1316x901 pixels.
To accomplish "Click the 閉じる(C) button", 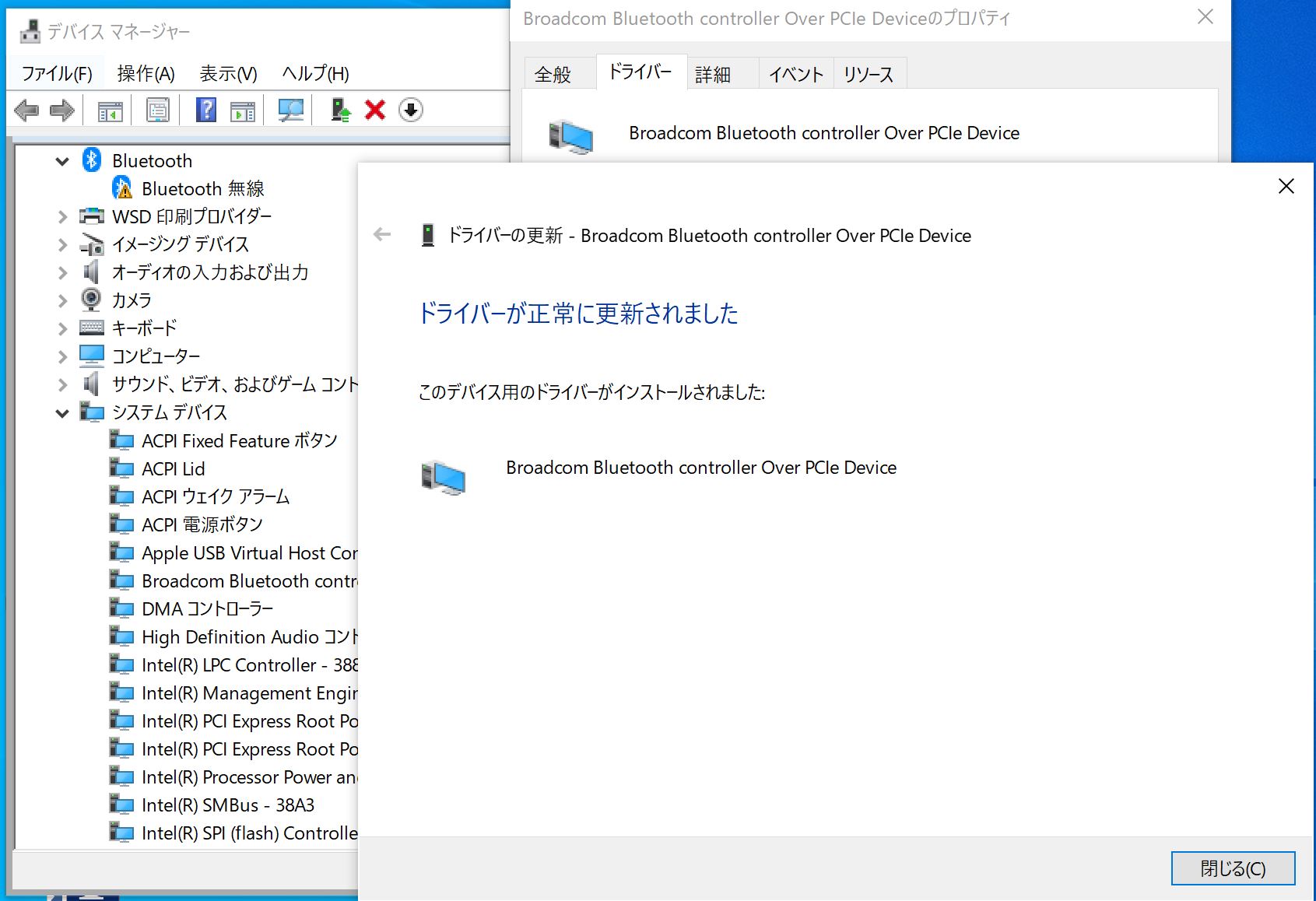I will [1233, 868].
